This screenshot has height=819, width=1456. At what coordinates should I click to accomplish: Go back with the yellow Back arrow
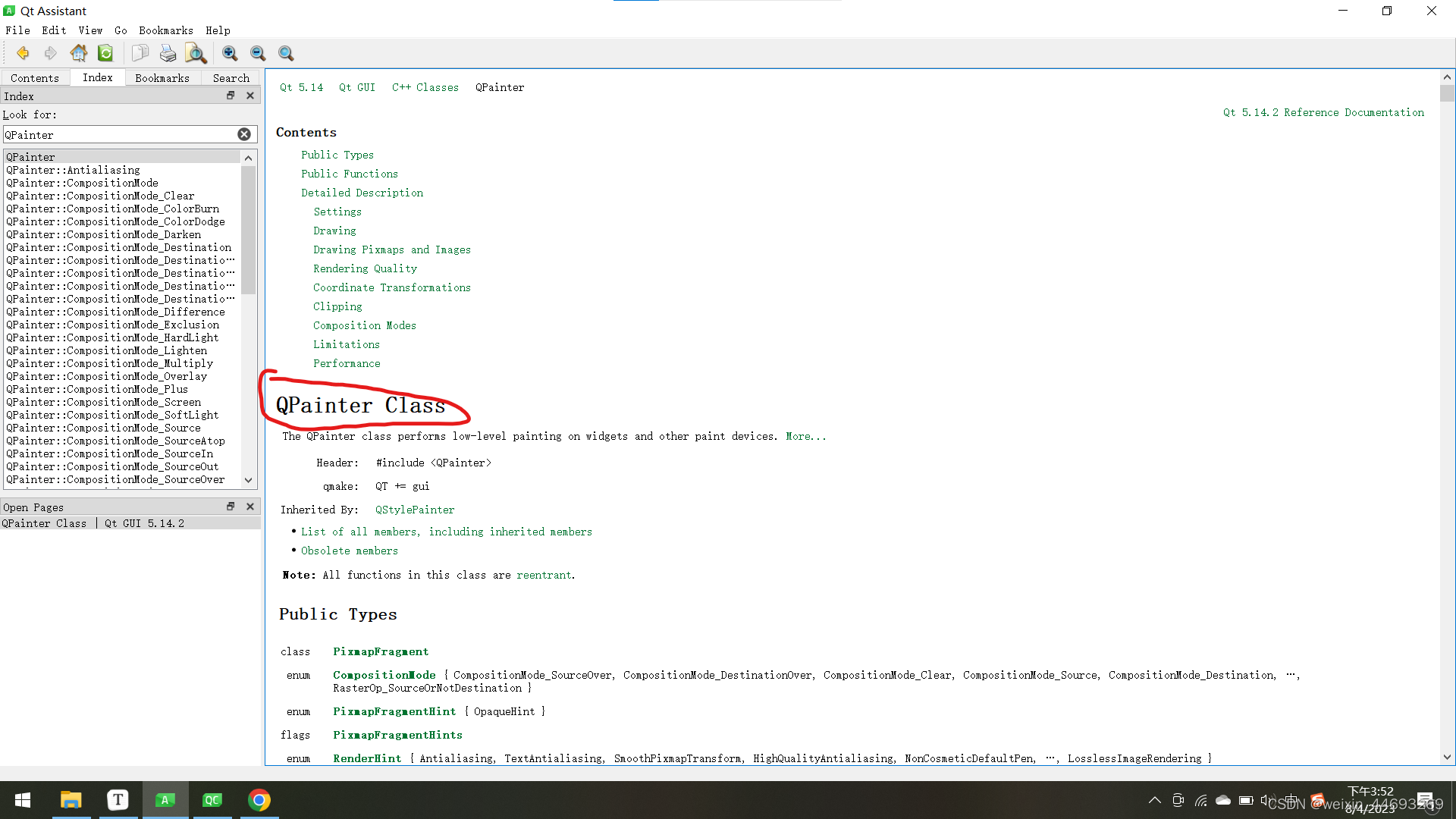point(23,53)
